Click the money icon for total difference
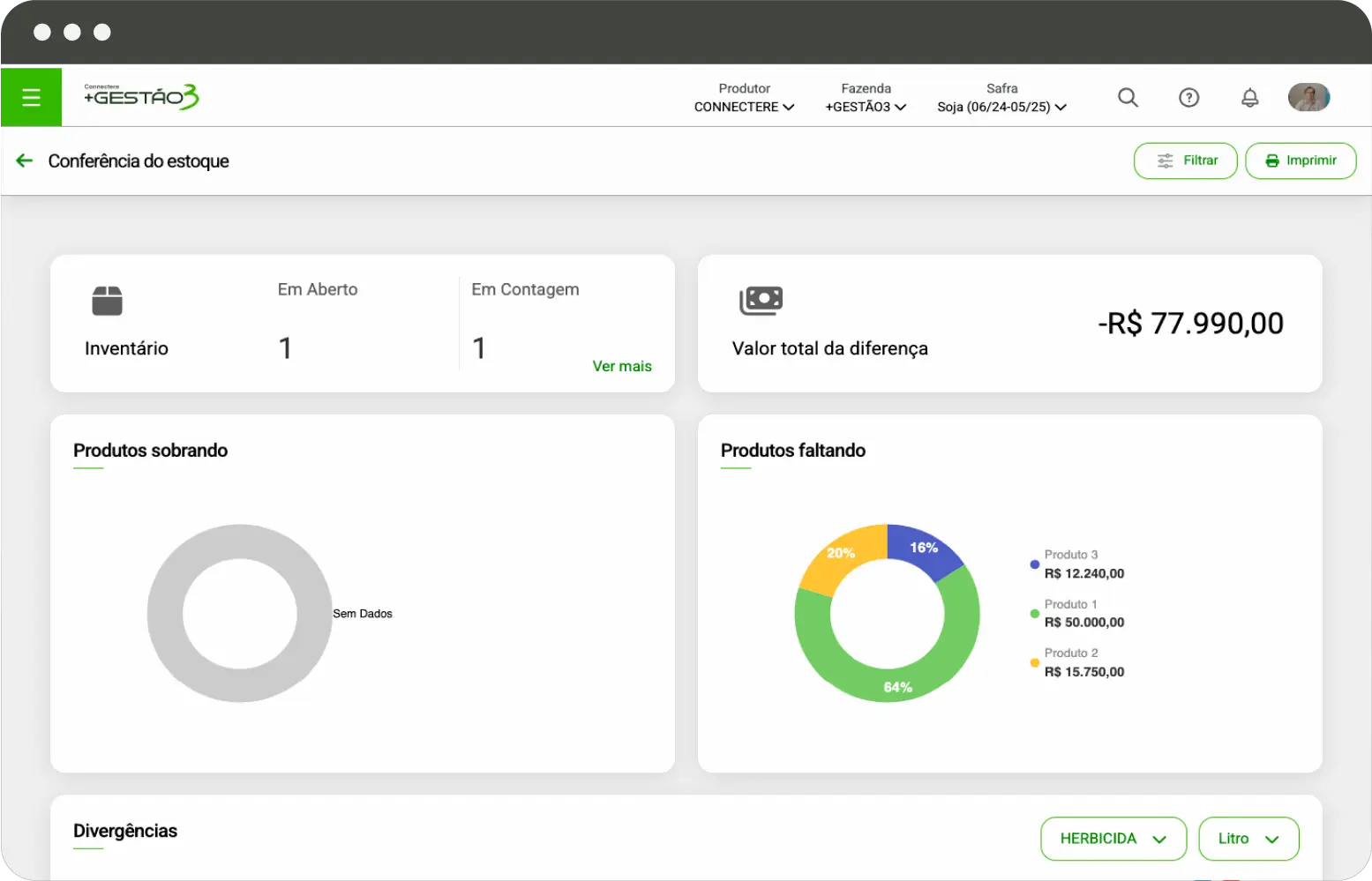This screenshot has width=1372, height=881. (761, 301)
